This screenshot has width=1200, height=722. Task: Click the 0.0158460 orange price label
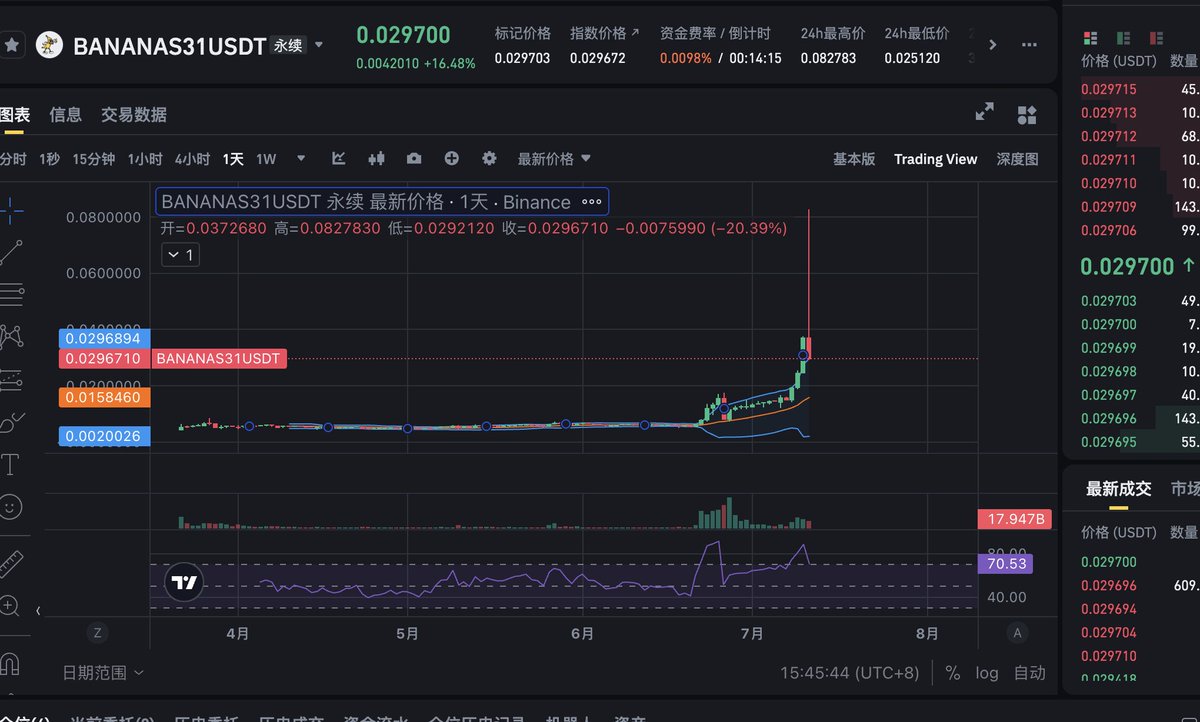pyautogui.click(x=105, y=397)
